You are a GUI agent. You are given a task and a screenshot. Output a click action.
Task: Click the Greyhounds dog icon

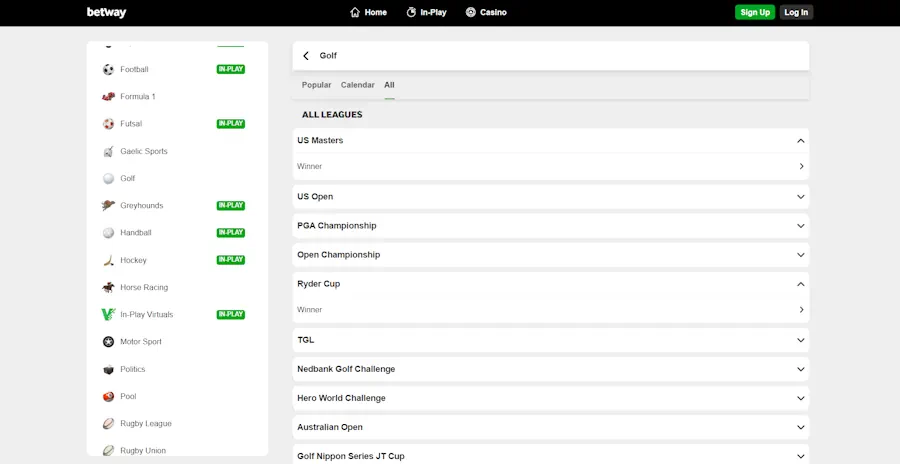pyautogui.click(x=108, y=206)
